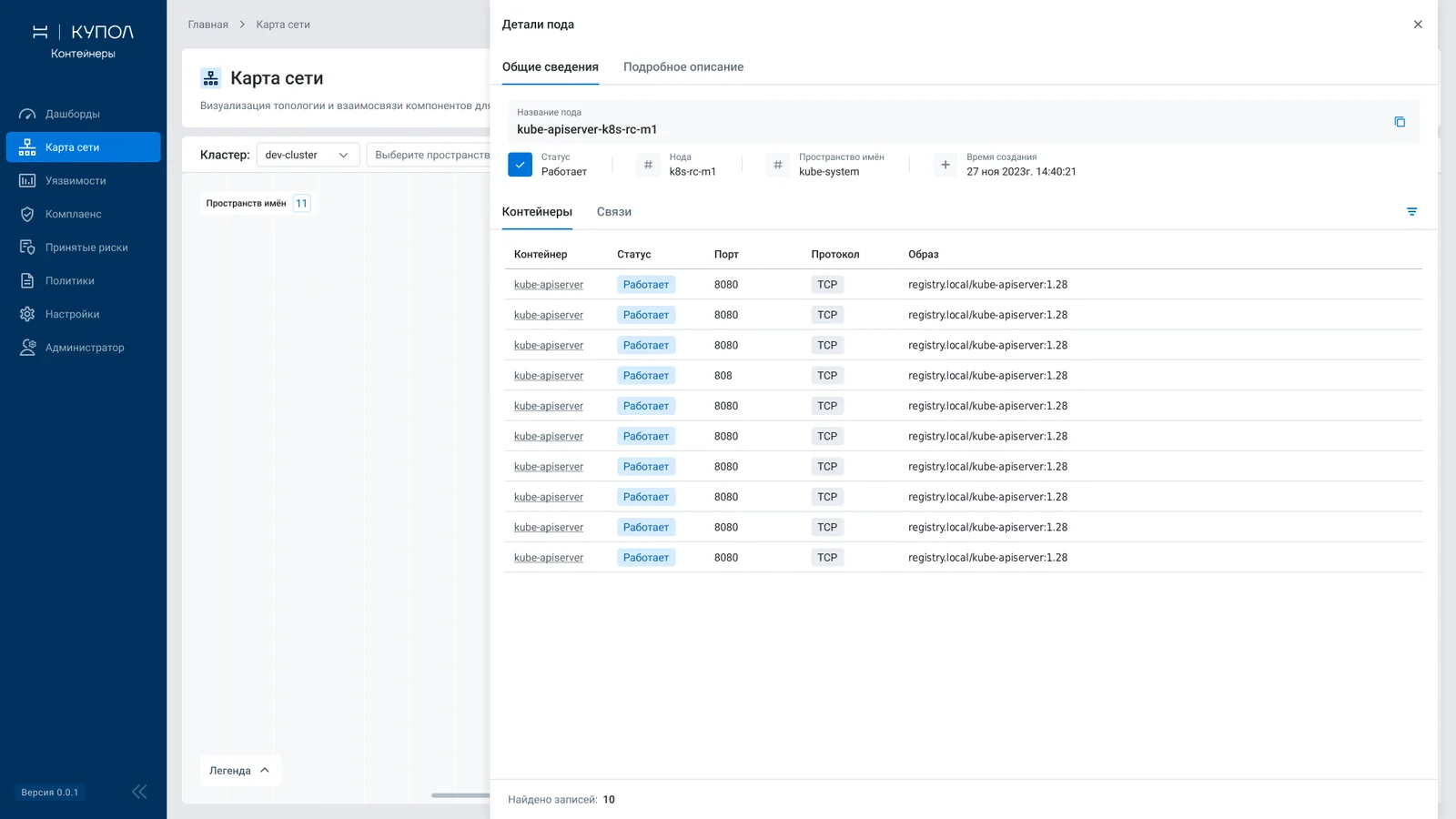
Task: Click the Образ column header
Action: click(x=924, y=255)
